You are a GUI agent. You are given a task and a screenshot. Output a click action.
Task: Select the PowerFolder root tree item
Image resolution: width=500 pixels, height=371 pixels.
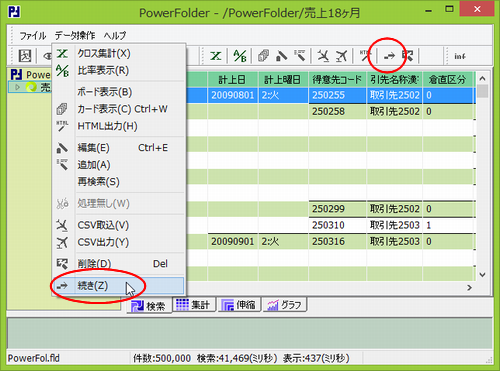tap(31, 75)
